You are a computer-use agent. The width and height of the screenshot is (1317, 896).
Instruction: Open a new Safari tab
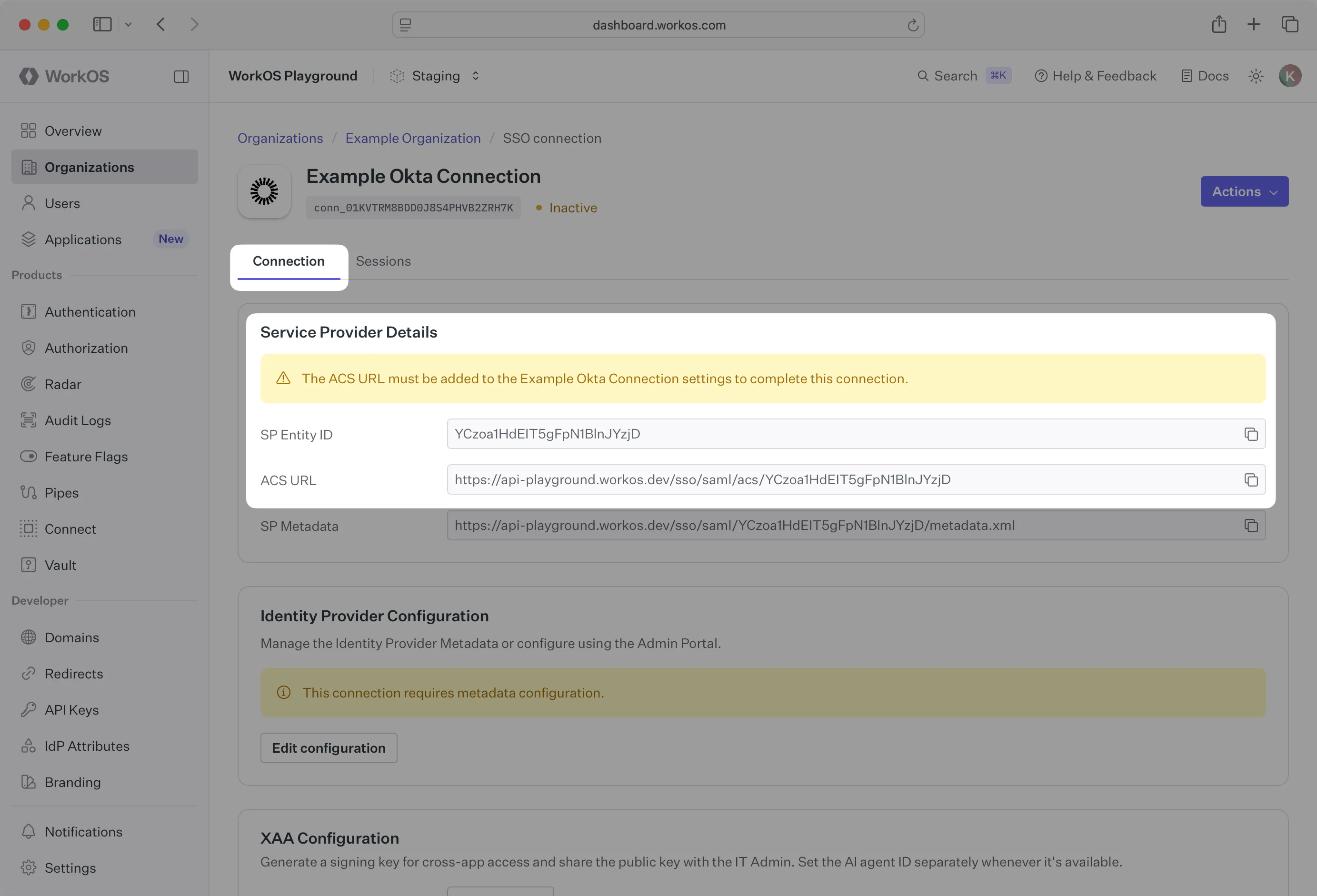(x=1254, y=24)
